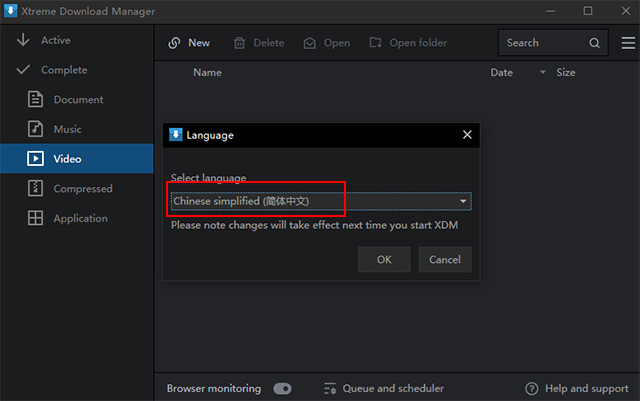Click the New download link icon

tap(174, 43)
